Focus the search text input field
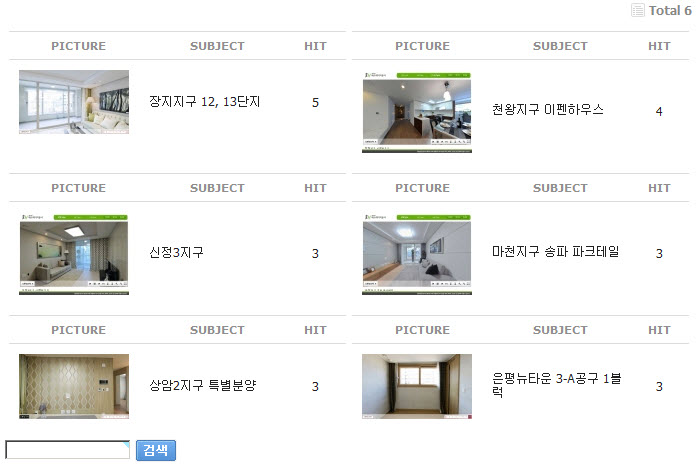698x468 pixels. [68, 450]
